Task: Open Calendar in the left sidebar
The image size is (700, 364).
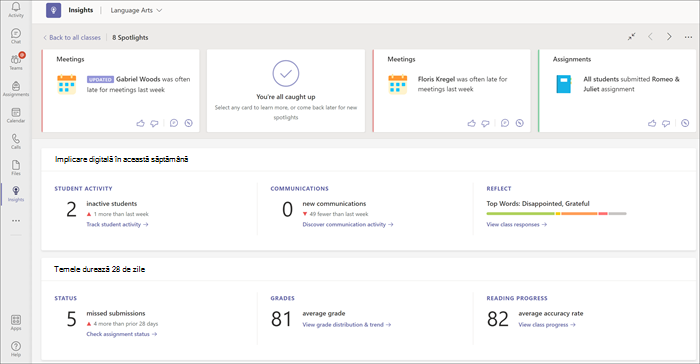Action: [x=16, y=115]
